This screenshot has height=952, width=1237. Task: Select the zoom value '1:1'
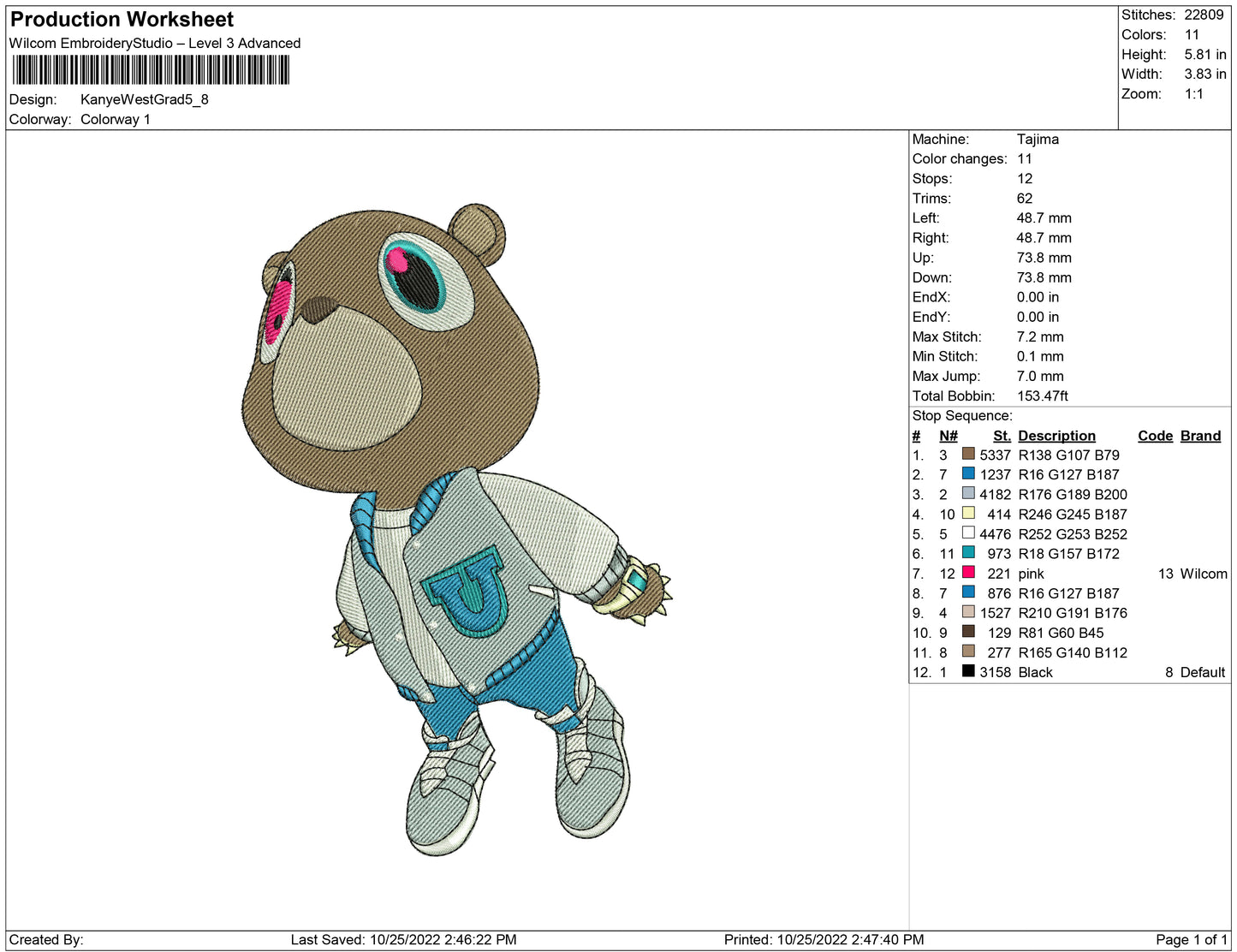pyautogui.click(x=1194, y=94)
